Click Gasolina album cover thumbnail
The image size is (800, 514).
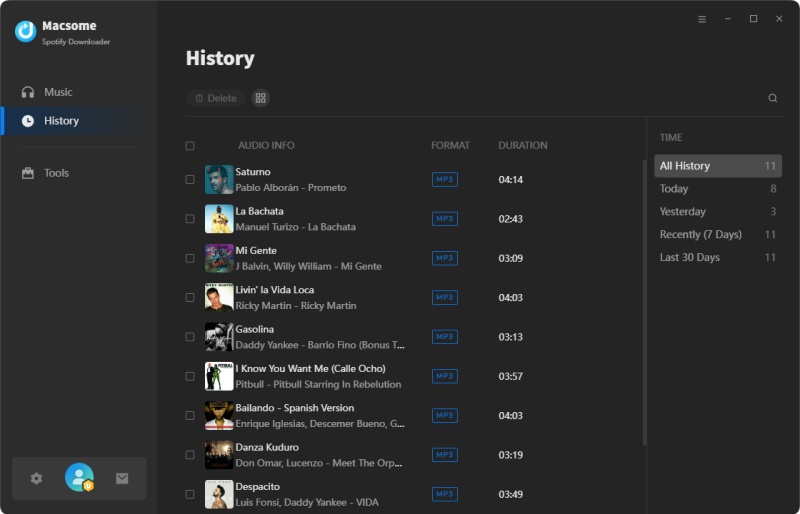point(219,337)
